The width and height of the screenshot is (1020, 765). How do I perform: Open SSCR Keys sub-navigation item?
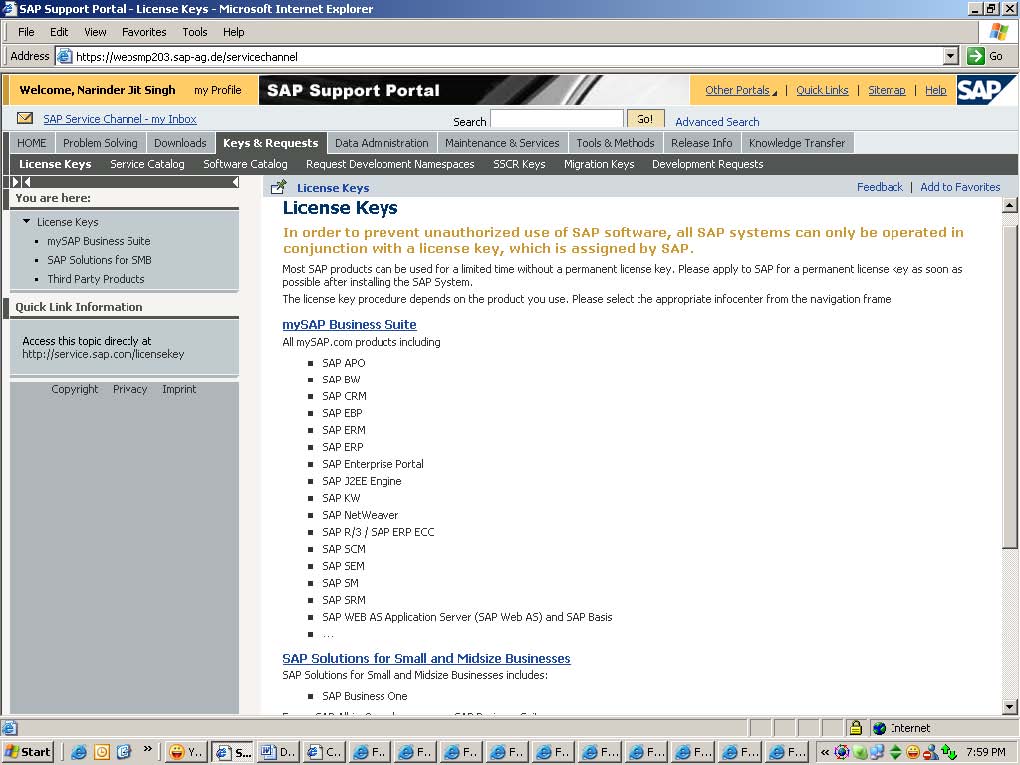click(519, 164)
